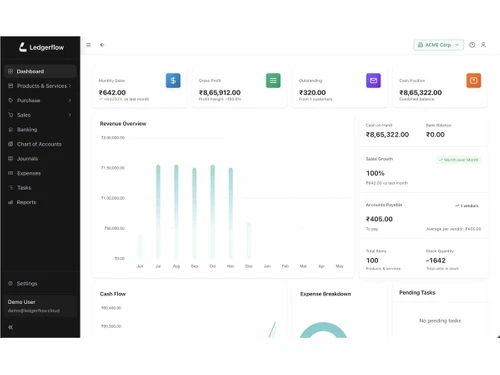This screenshot has width=500, height=375.
Task: Open the Dashboard menu item
Action: (40, 71)
